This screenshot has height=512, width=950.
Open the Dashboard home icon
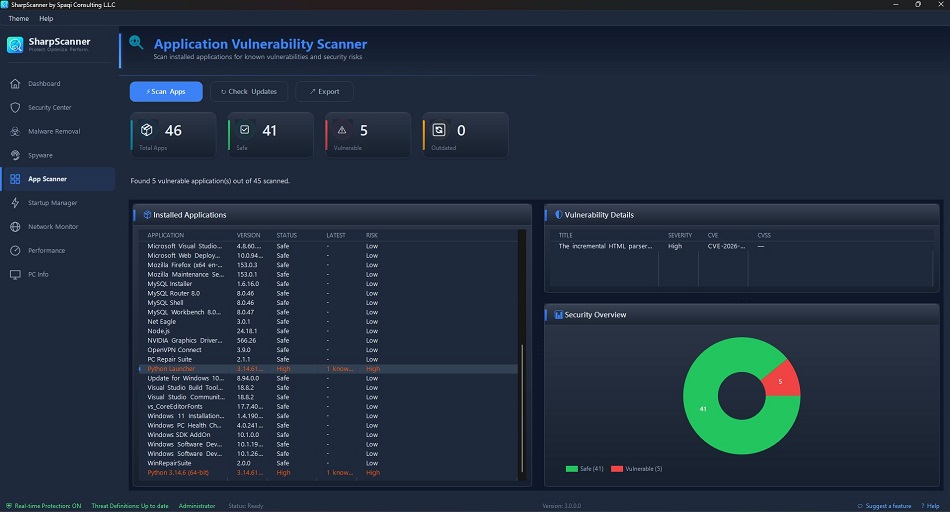[15, 84]
